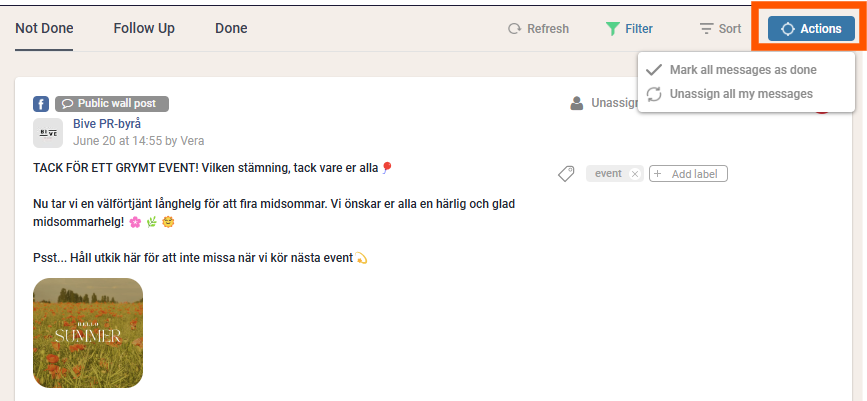Viewport: 867px width, 401px height.
Task: Select the Not Done tab
Action: [44, 28]
